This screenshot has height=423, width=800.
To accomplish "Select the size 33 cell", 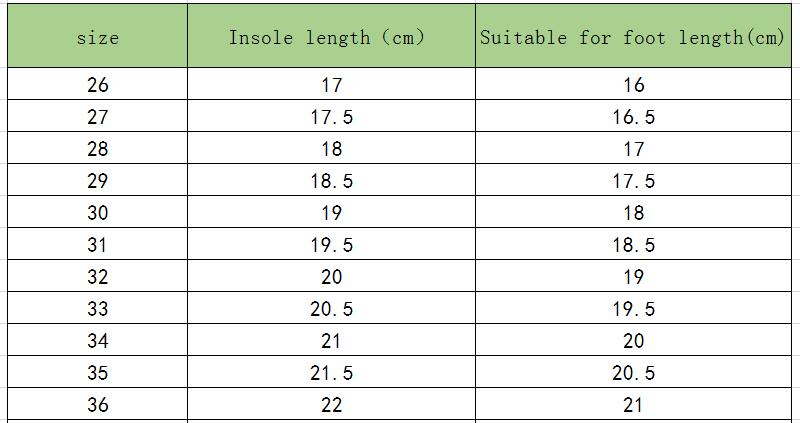I will click(x=97, y=309).
